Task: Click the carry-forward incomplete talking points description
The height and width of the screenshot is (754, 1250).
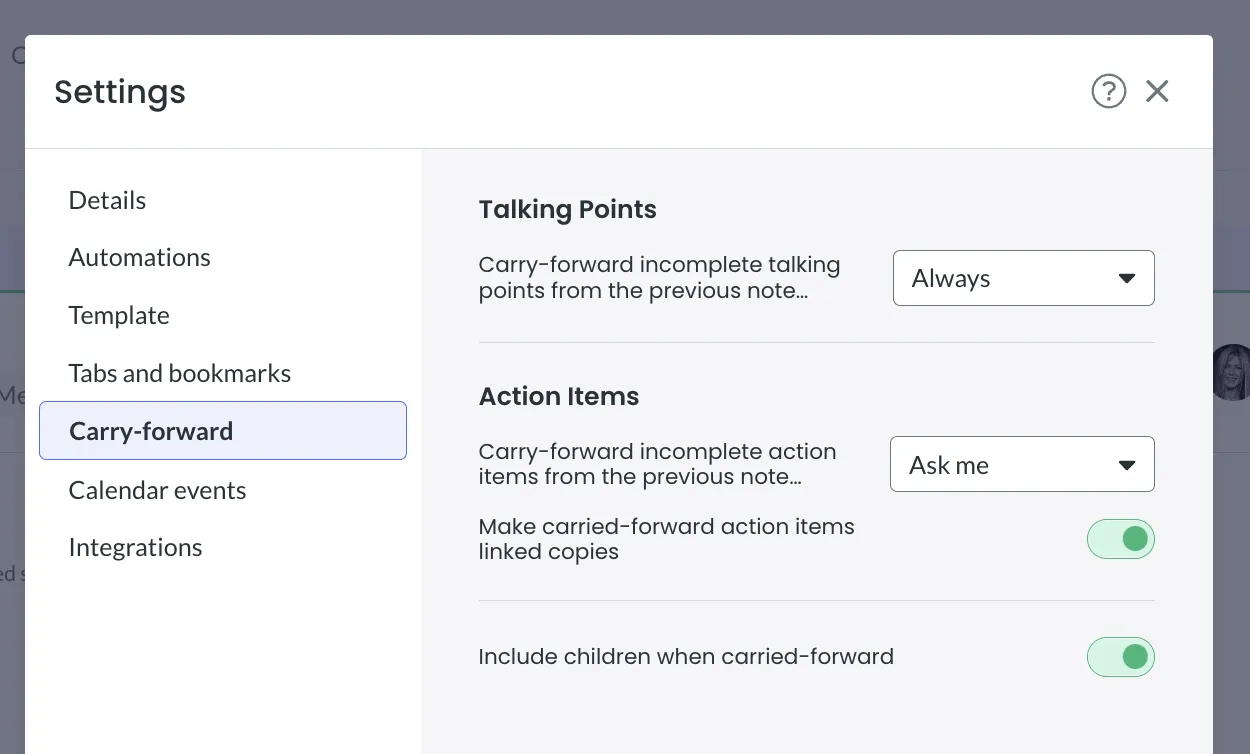Action: pyautogui.click(x=659, y=278)
